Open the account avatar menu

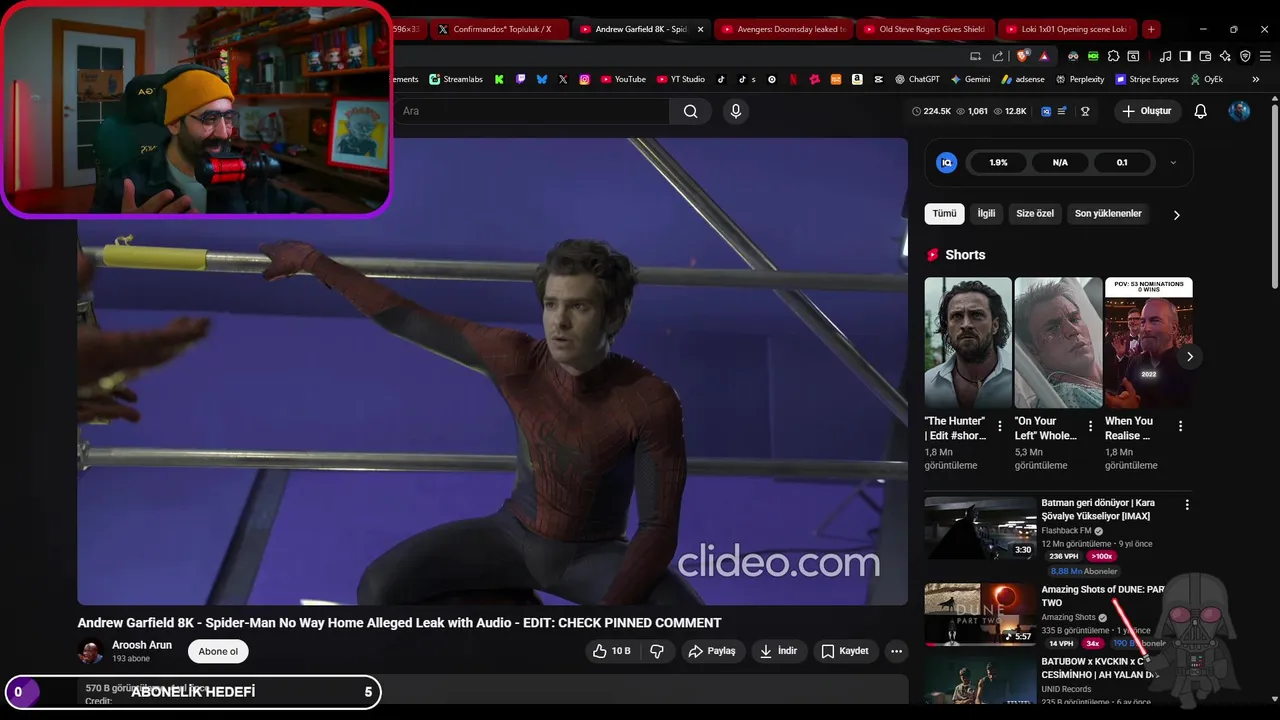tap(1239, 111)
